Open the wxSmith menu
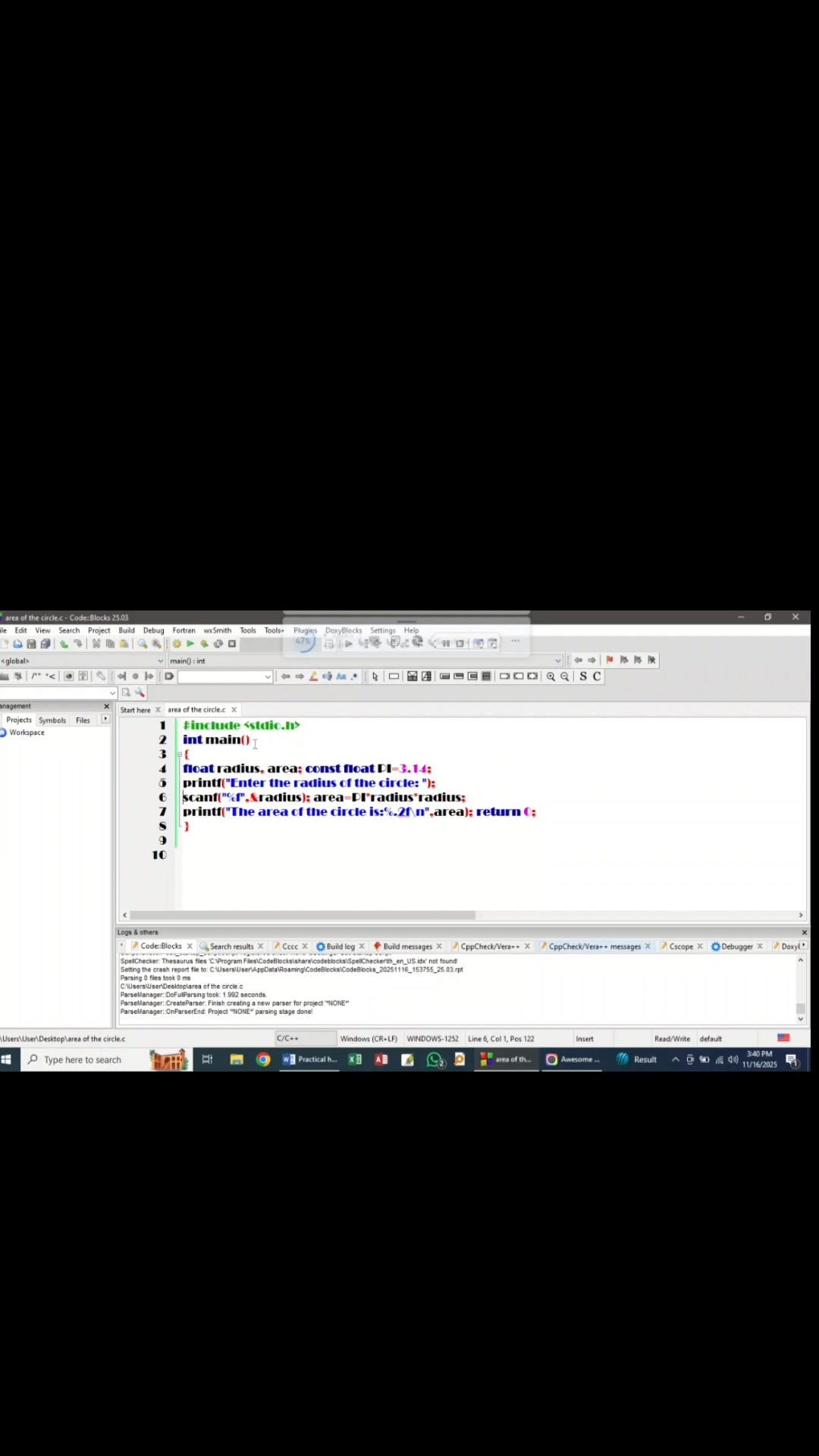This screenshot has width=819, height=1456. (218, 630)
